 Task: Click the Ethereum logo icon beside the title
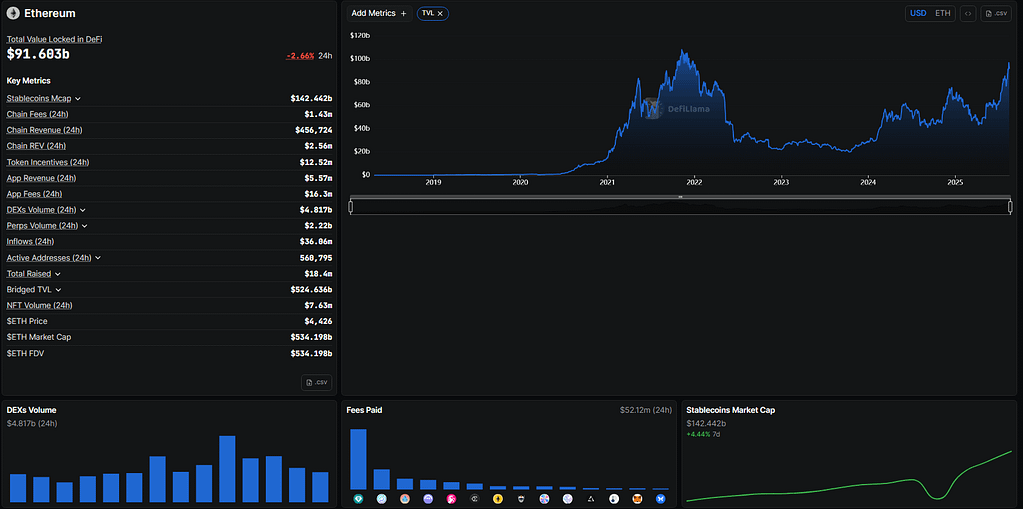[13, 13]
